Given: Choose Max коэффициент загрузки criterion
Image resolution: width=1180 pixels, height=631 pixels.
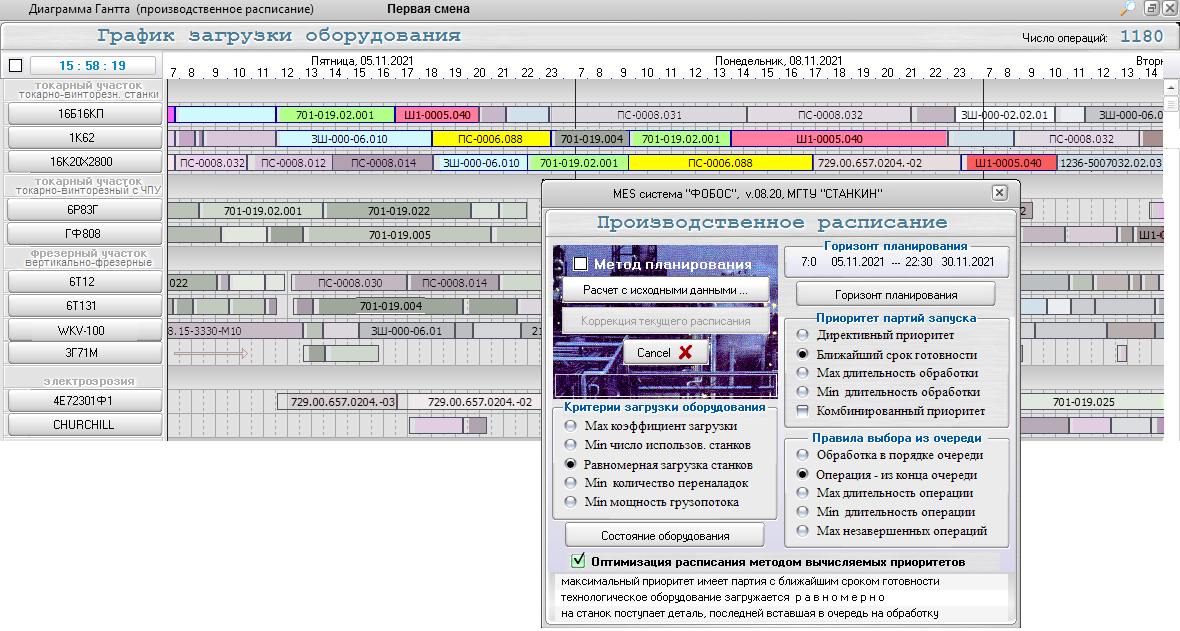Looking at the screenshot, I should click(x=571, y=426).
